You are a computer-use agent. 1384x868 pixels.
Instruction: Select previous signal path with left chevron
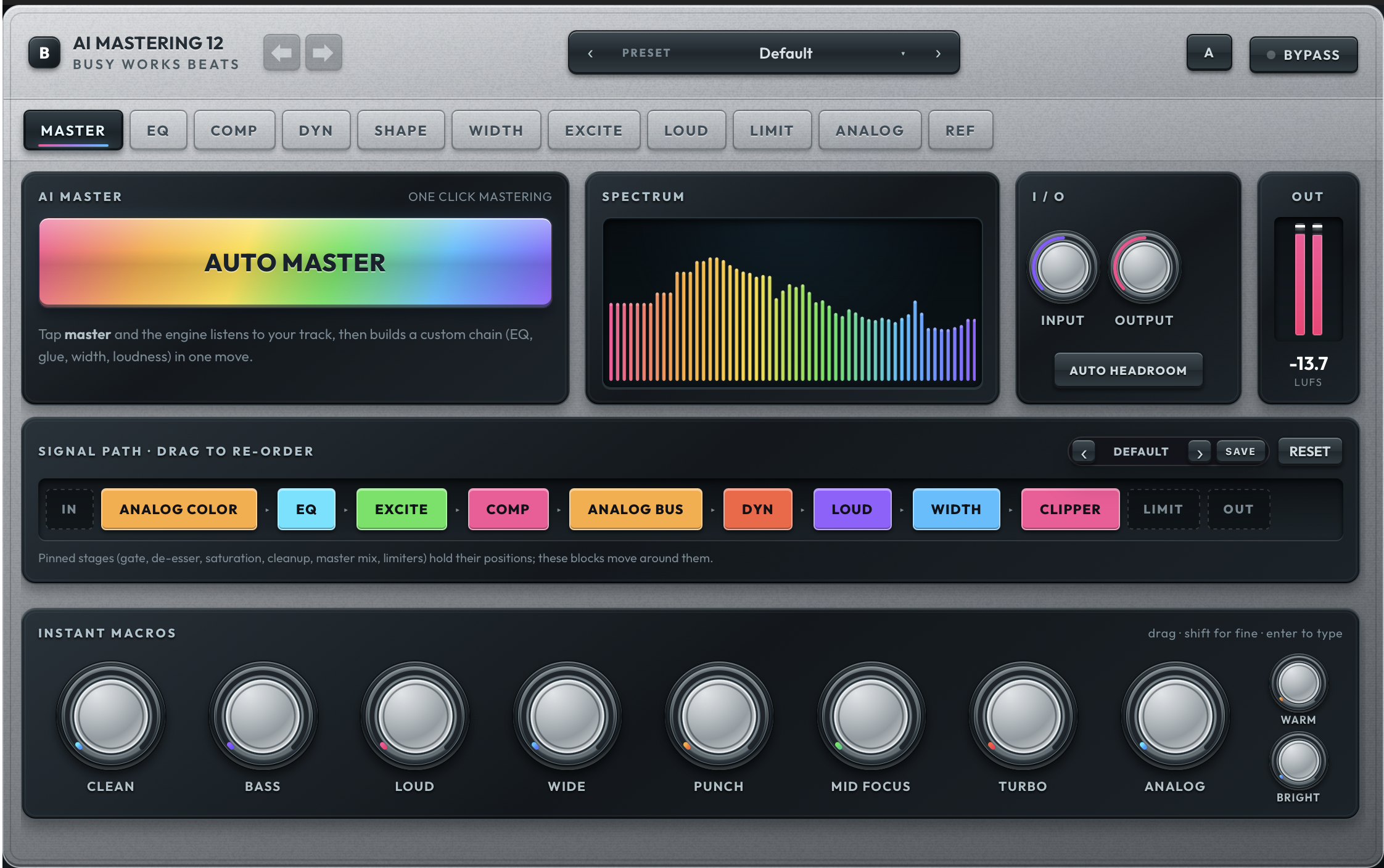tap(1084, 452)
